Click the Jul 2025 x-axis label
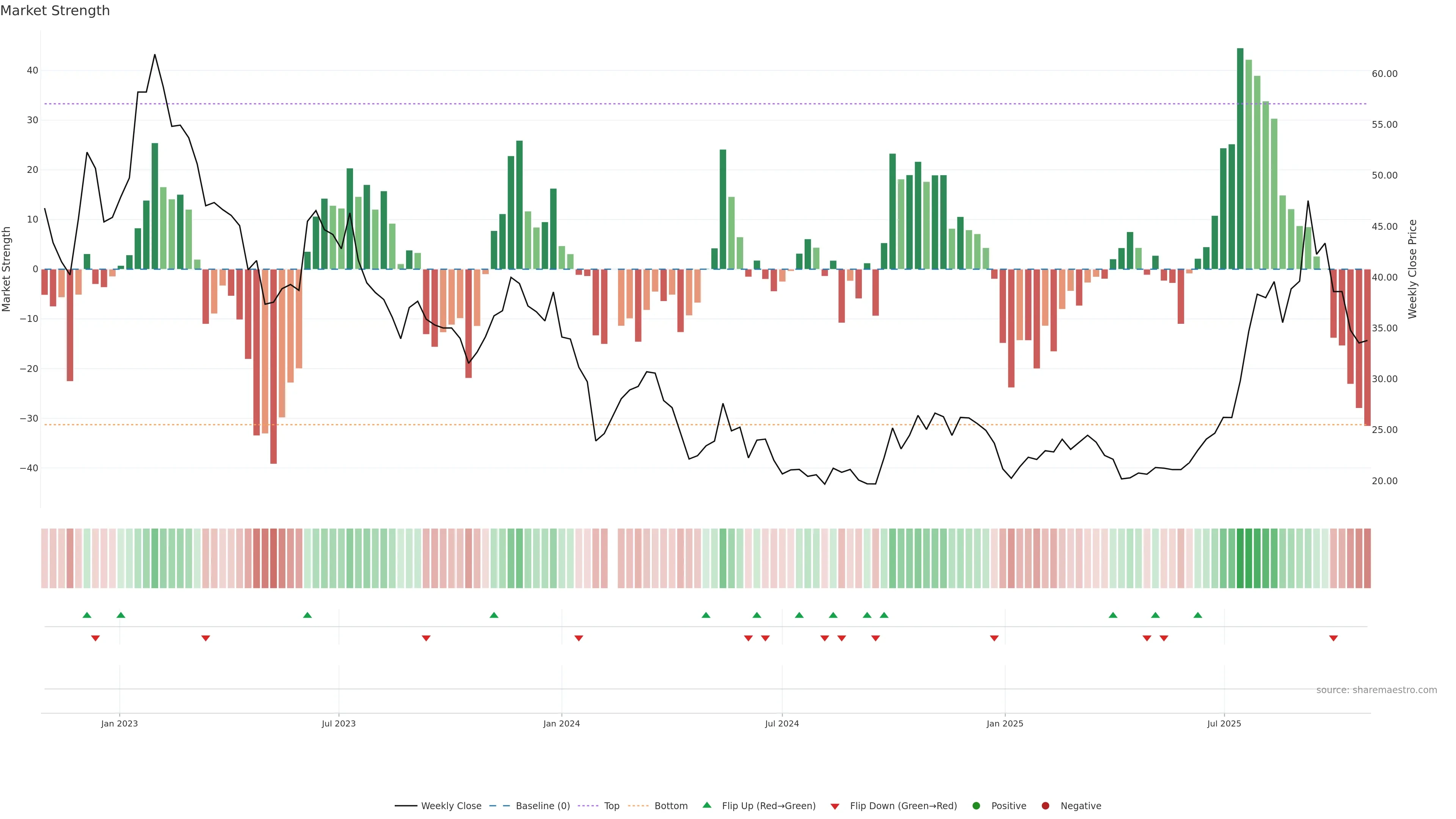 tap(1224, 723)
